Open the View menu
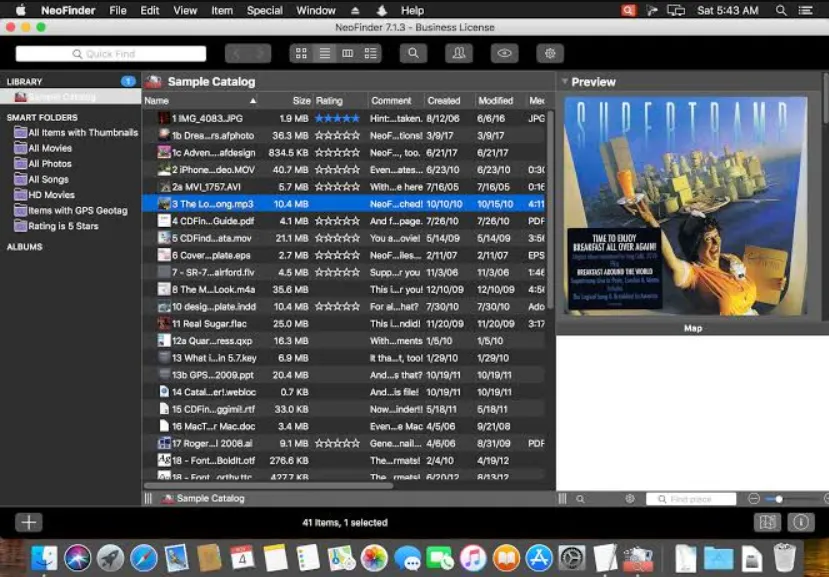 click(x=185, y=10)
